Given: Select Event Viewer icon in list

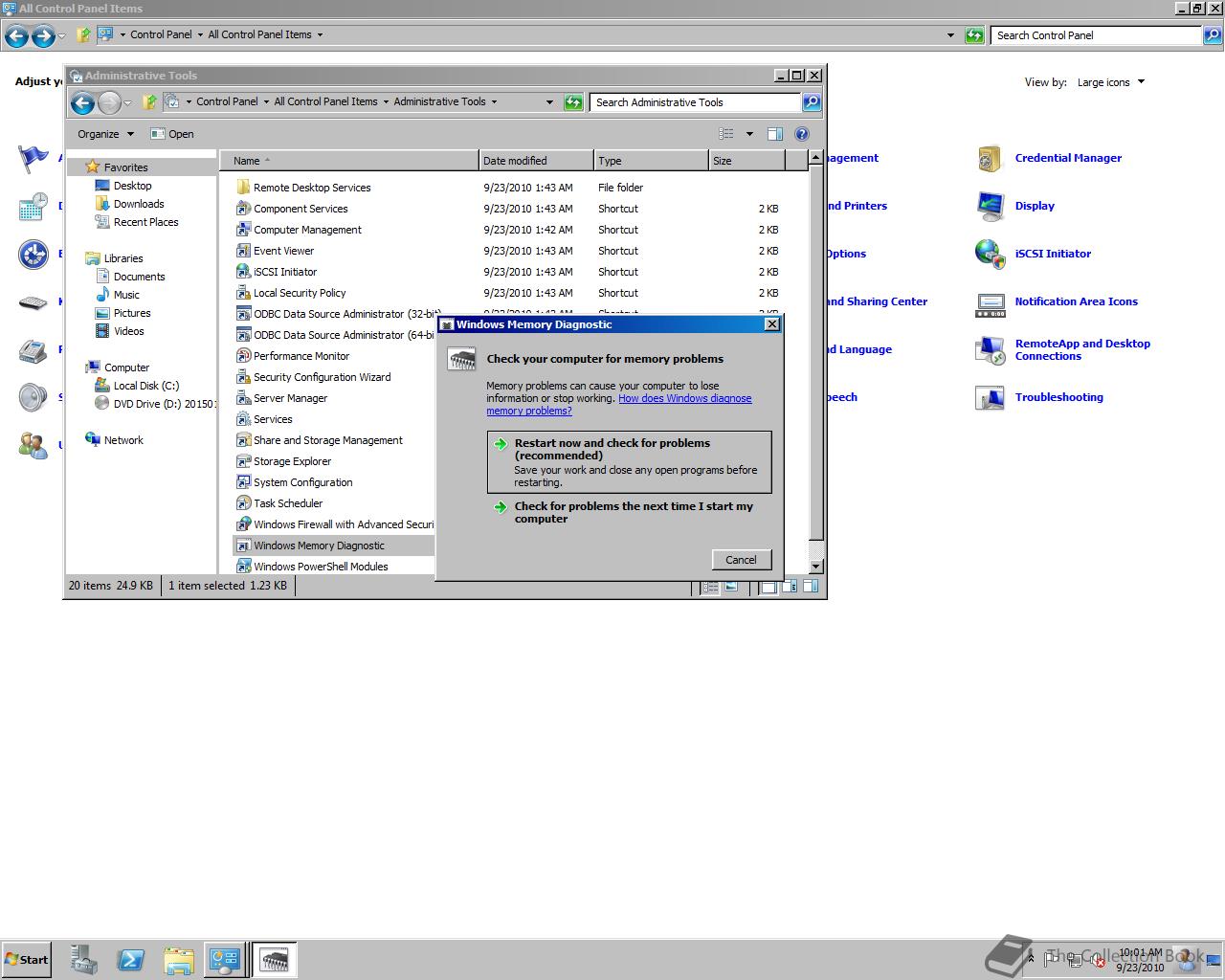Looking at the screenshot, I should click(x=243, y=251).
